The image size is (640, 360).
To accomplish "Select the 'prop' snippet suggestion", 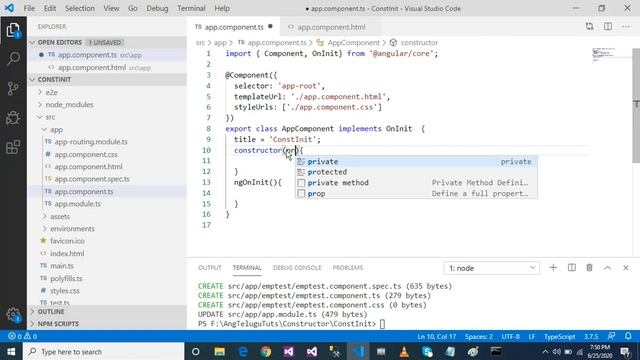I will point(416,193).
